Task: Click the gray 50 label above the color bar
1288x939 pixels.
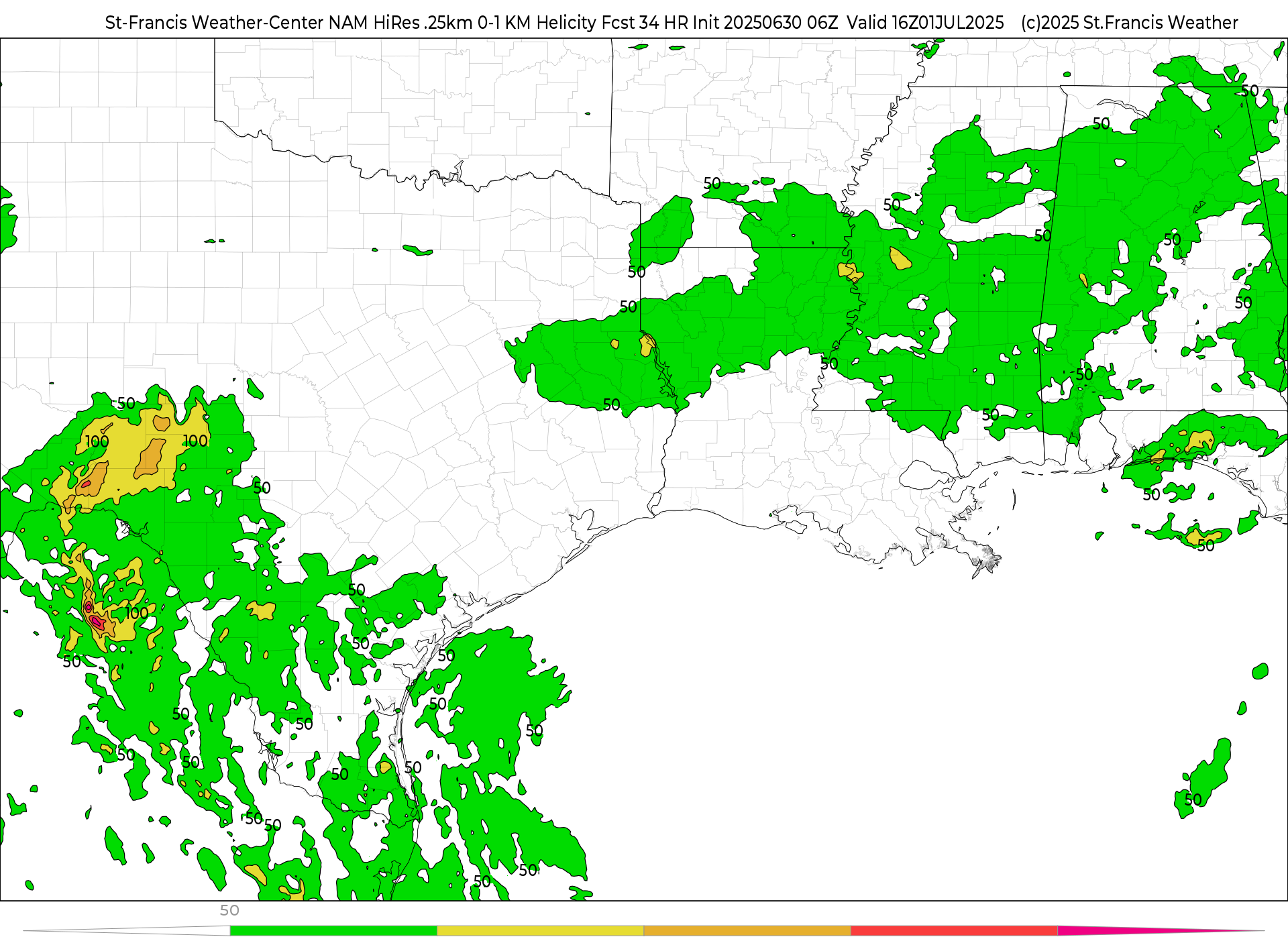Action: (229, 911)
